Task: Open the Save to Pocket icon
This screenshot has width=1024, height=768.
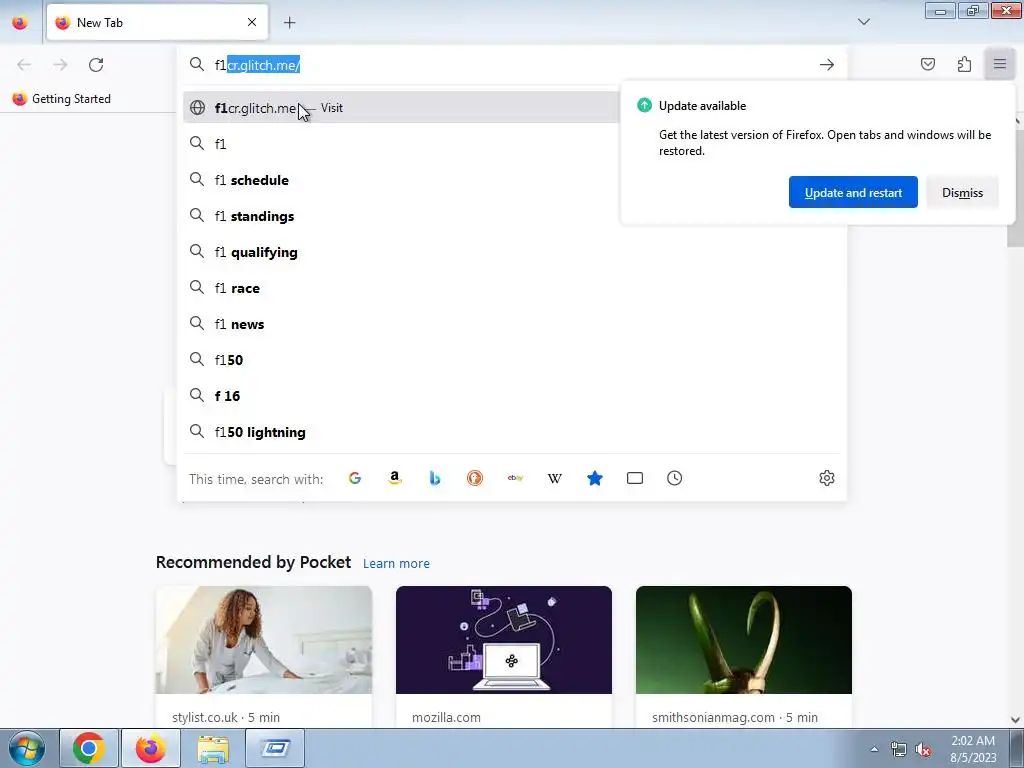Action: pyautogui.click(x=927, y=64)
